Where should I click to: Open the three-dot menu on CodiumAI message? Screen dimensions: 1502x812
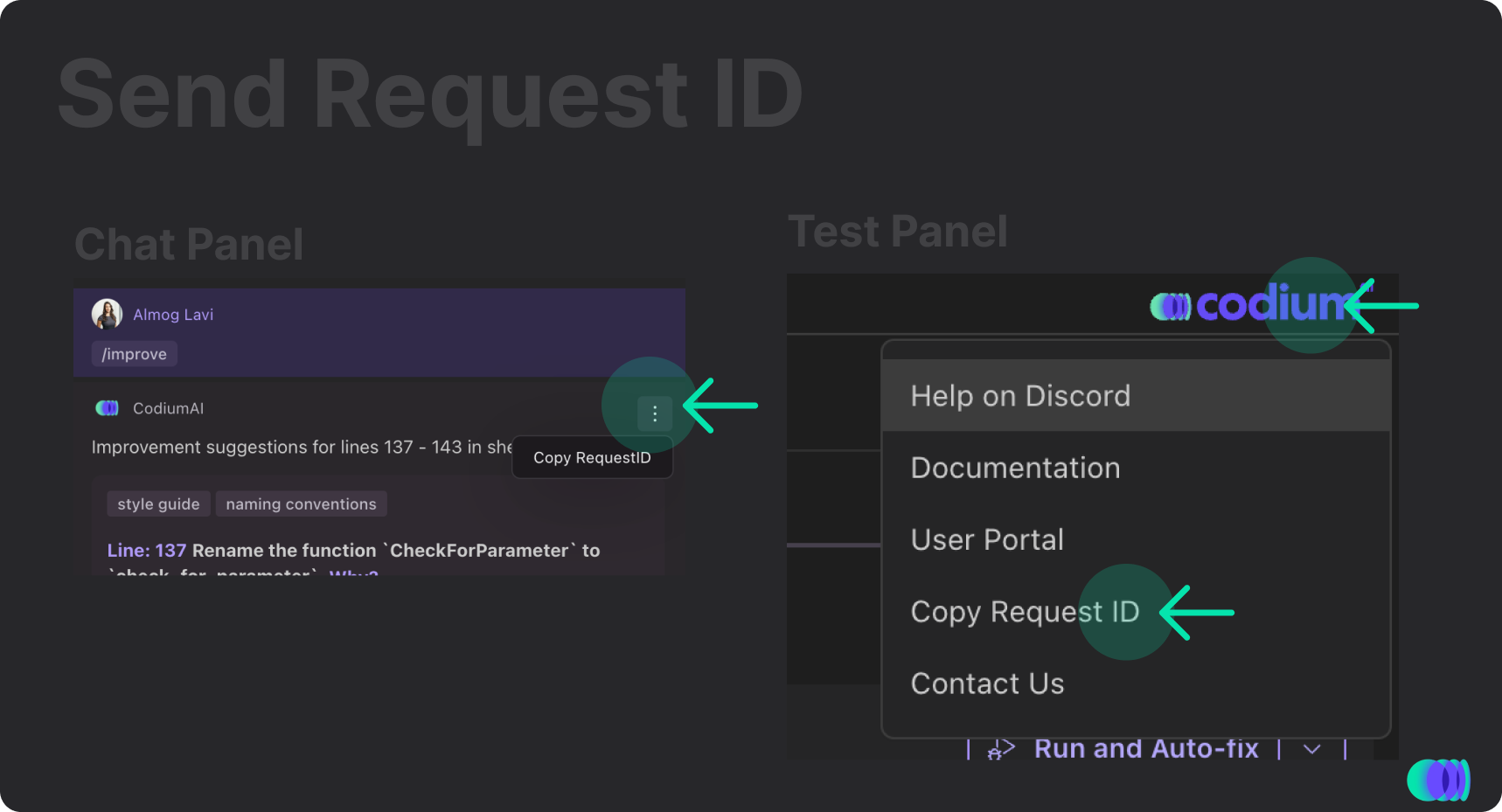pos(655,413)
